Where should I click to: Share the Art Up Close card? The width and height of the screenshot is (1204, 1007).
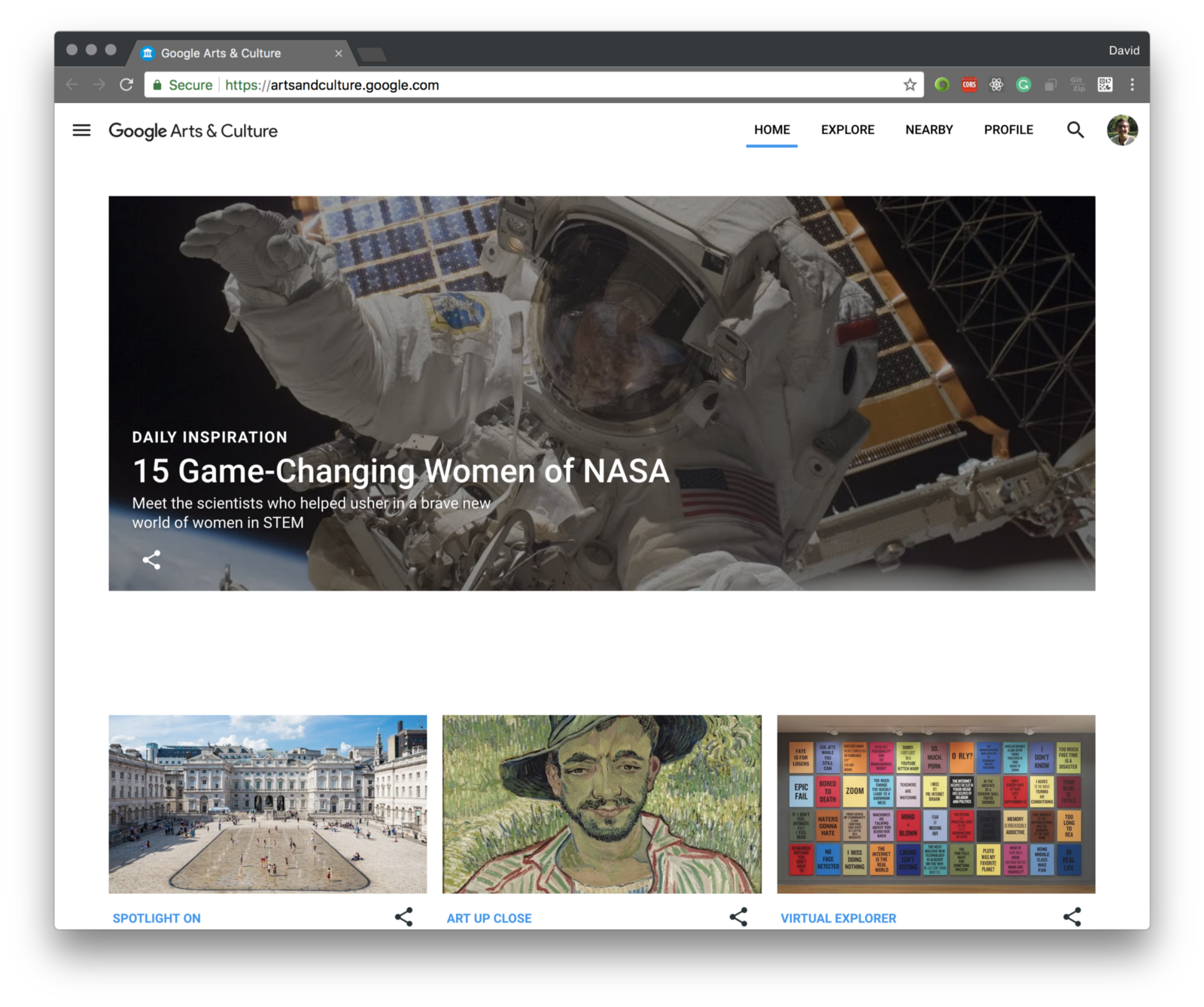tap(738, 917)
